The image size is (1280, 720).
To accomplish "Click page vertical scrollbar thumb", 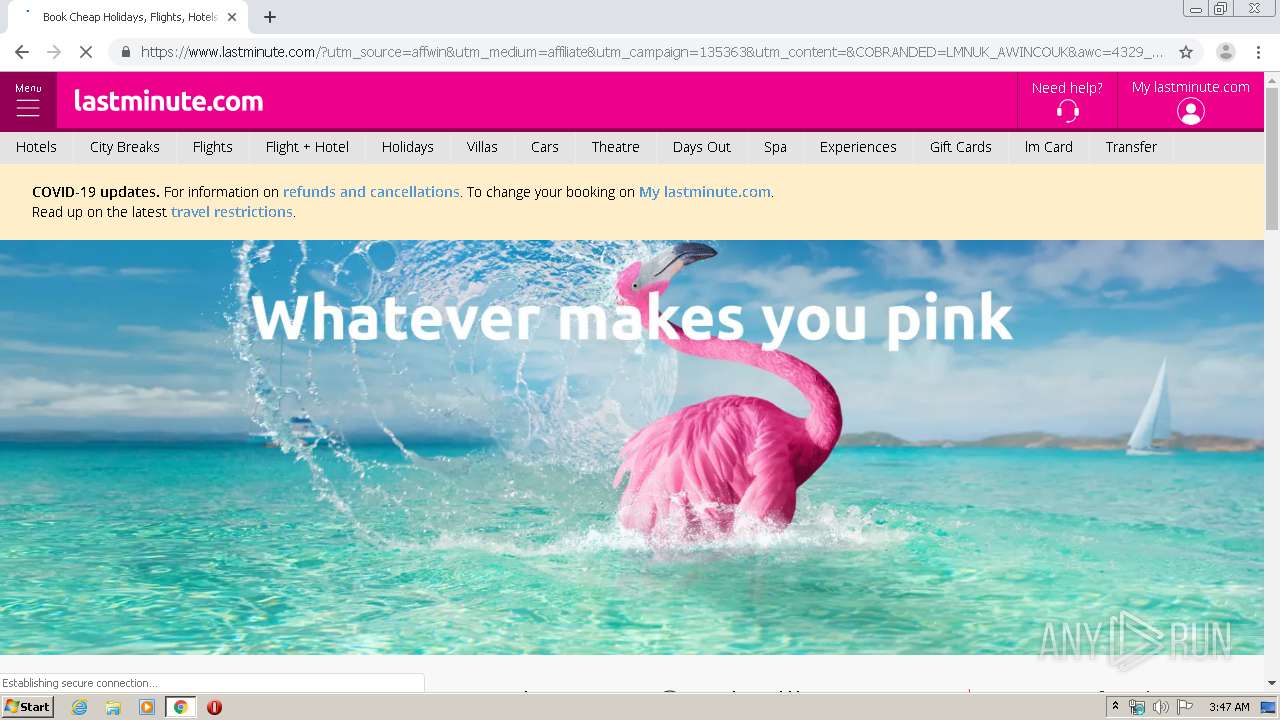I will 1272,158.
